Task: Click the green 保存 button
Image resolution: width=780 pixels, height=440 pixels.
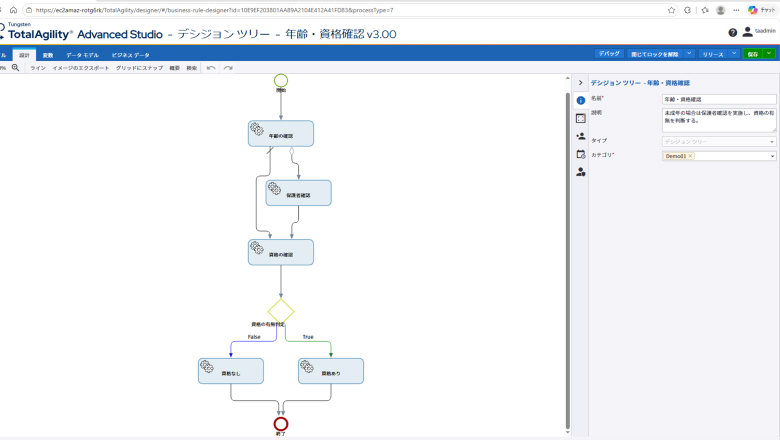Action: pyautogui.click(x=753, y=54)
